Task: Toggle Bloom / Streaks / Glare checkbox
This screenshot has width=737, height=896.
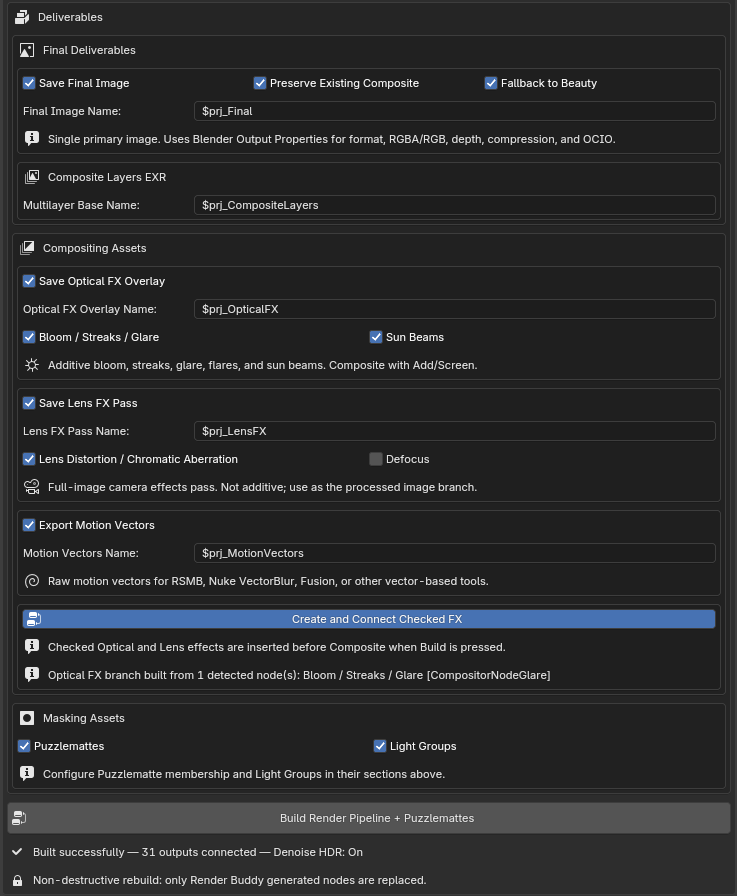Action: [x=29, y=337]
